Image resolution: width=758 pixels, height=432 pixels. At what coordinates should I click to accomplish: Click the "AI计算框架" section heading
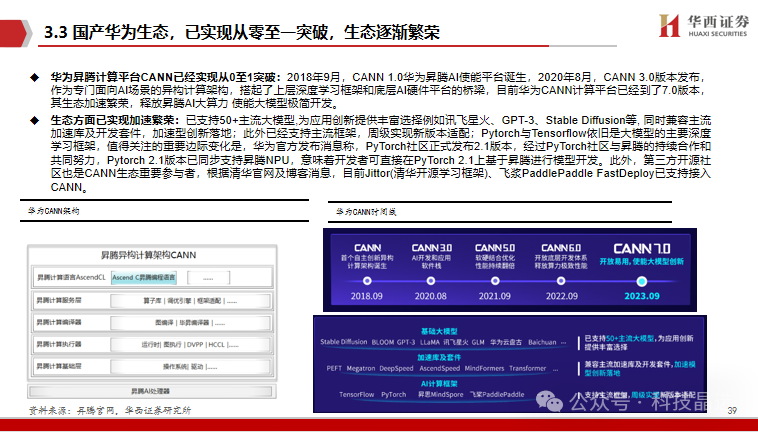tap(439, 384)
